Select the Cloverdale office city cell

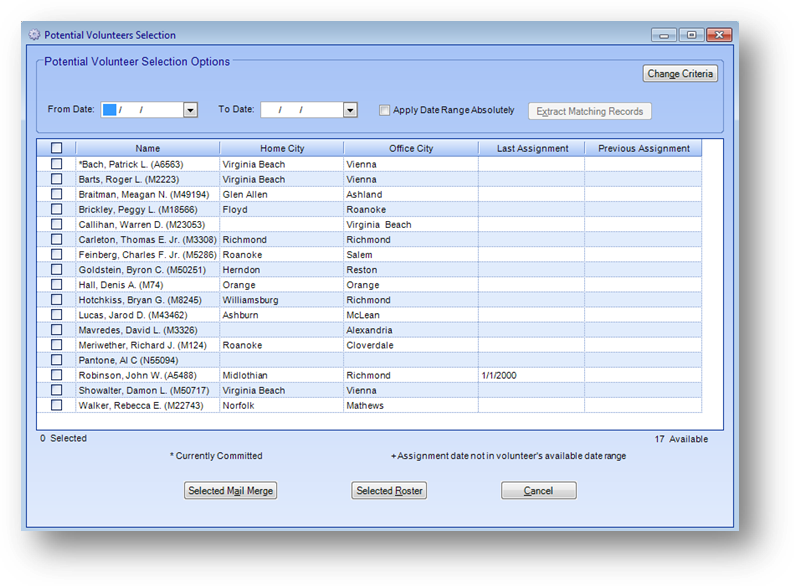pos(411,345)
